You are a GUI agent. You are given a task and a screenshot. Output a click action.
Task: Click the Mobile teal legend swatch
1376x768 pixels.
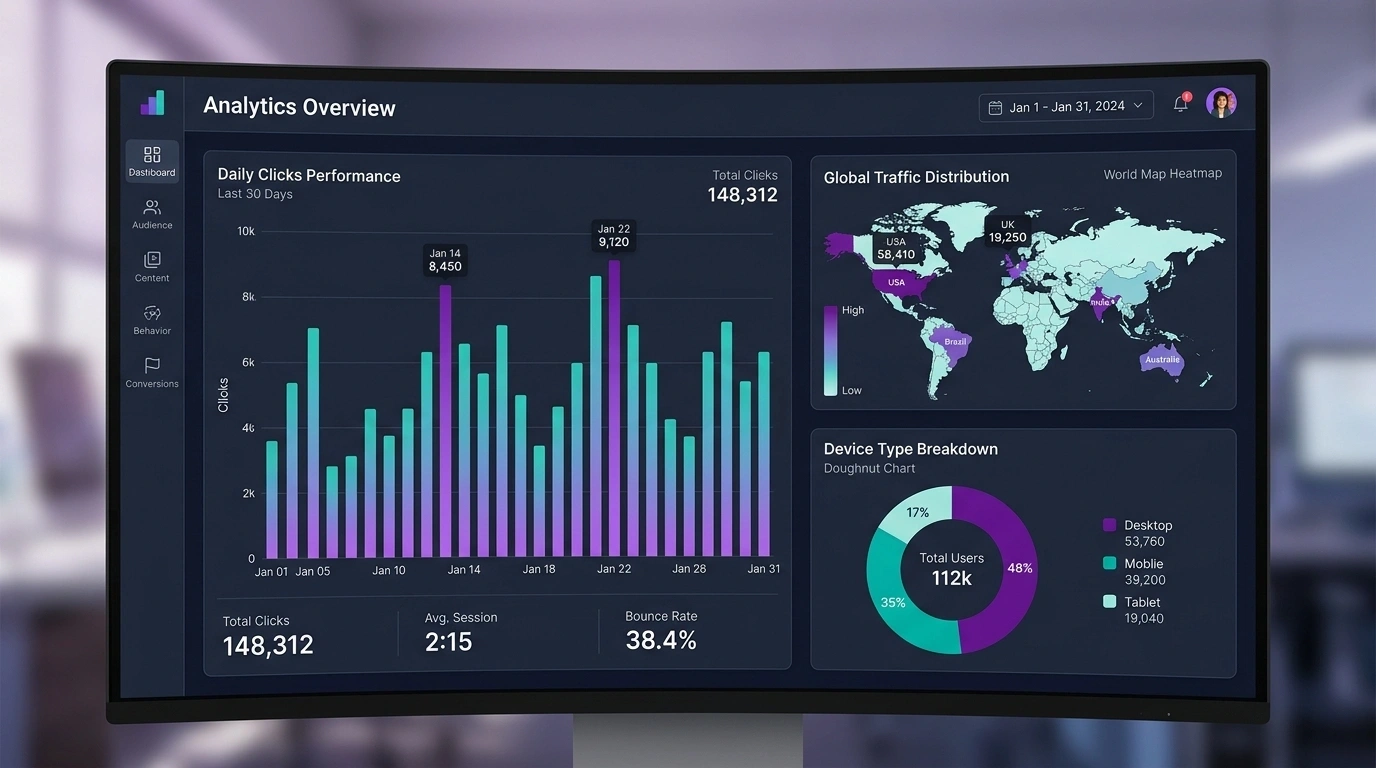pos(1109,563)
